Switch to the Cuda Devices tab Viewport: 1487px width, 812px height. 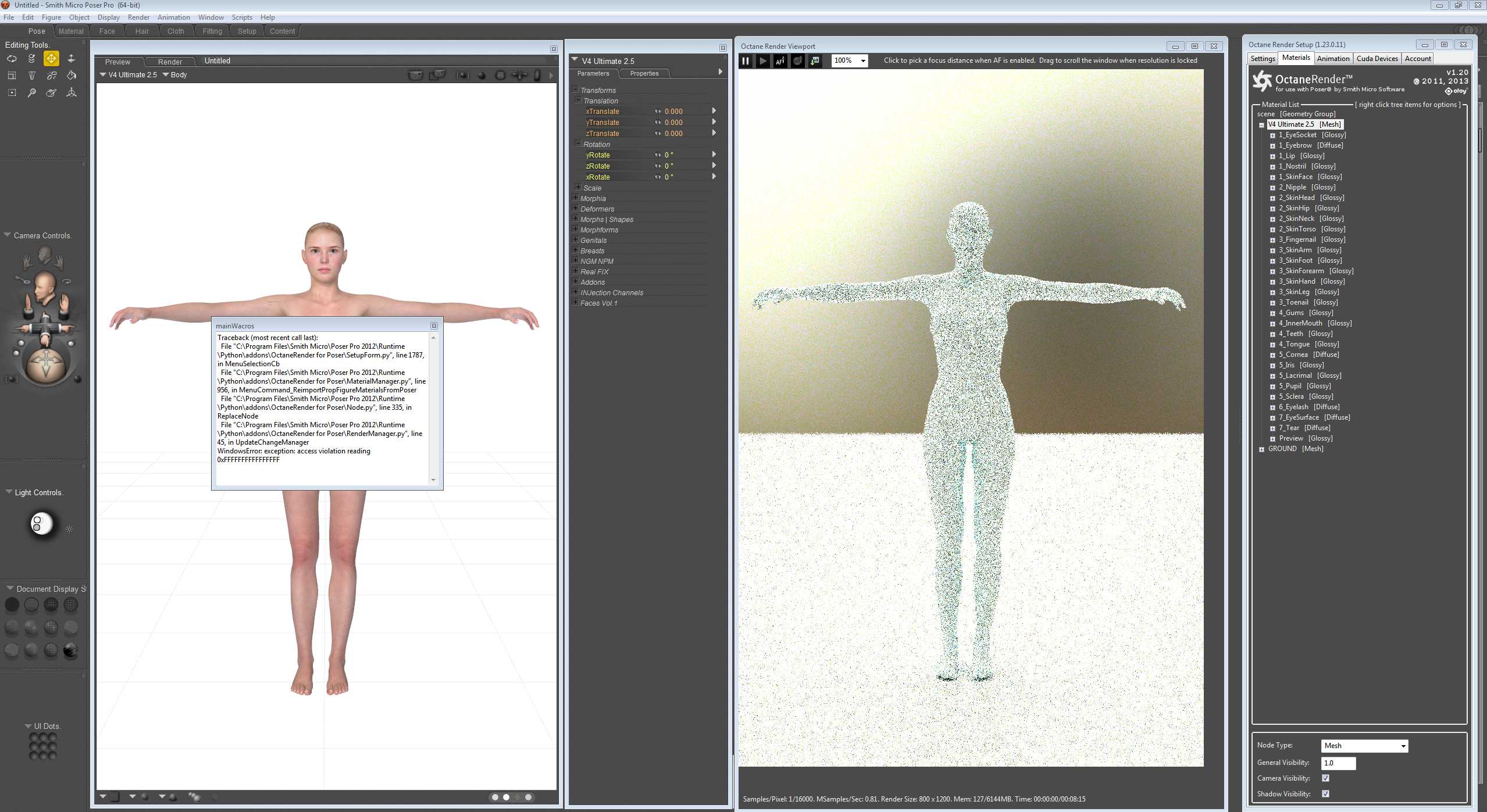[1377, 59]
